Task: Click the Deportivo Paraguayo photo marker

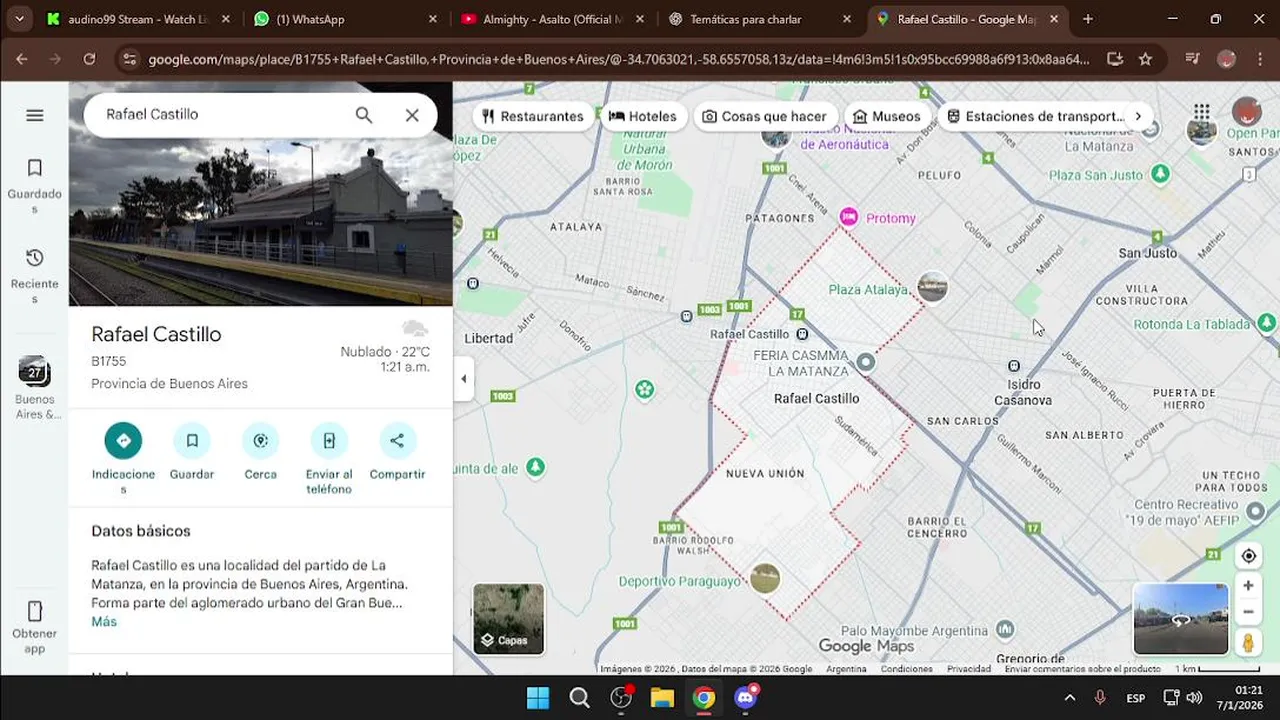Action: 765,578
